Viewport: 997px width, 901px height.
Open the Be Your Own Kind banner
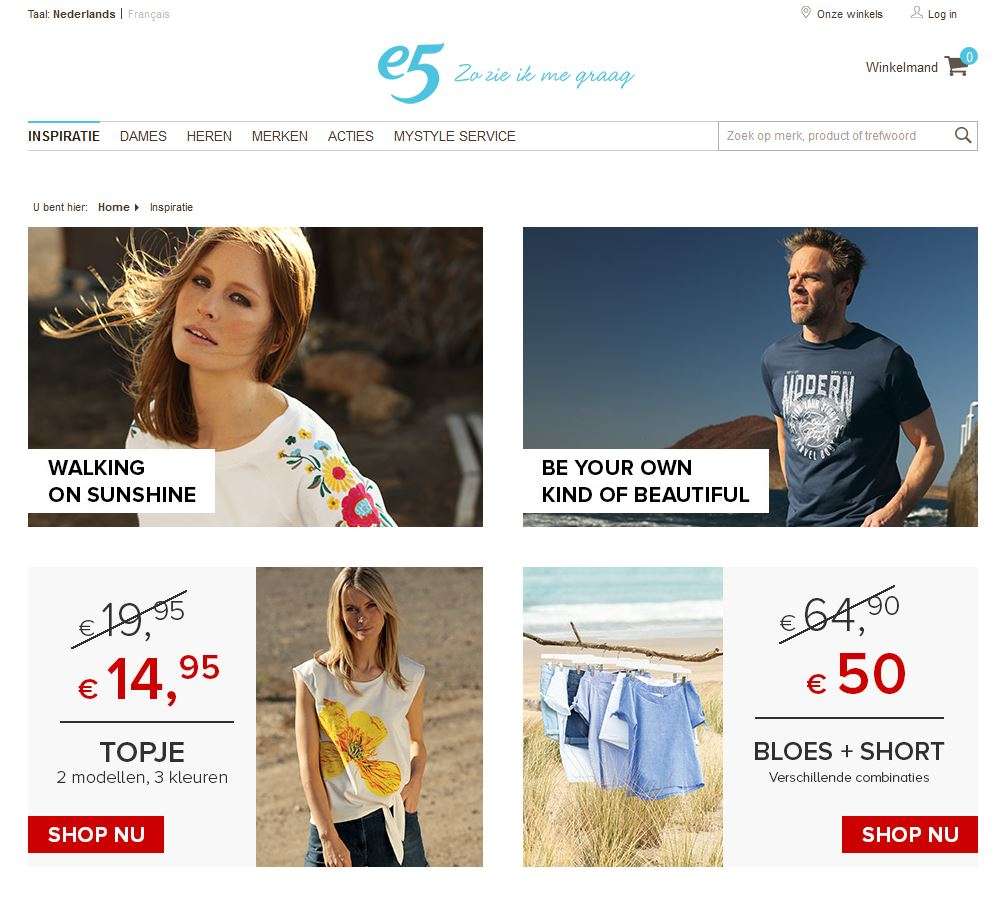(750, 376)
